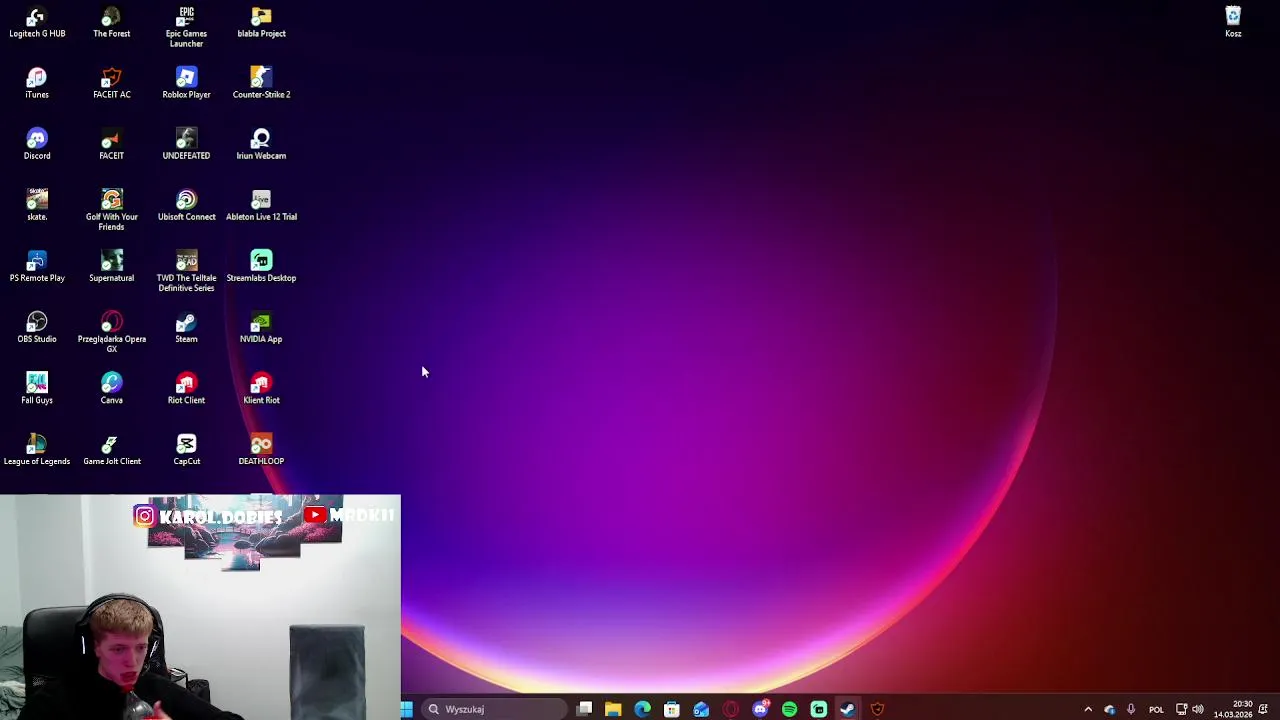
Task: Open the Streamlabs Desktop shortcut
Action: click(261, 267)
